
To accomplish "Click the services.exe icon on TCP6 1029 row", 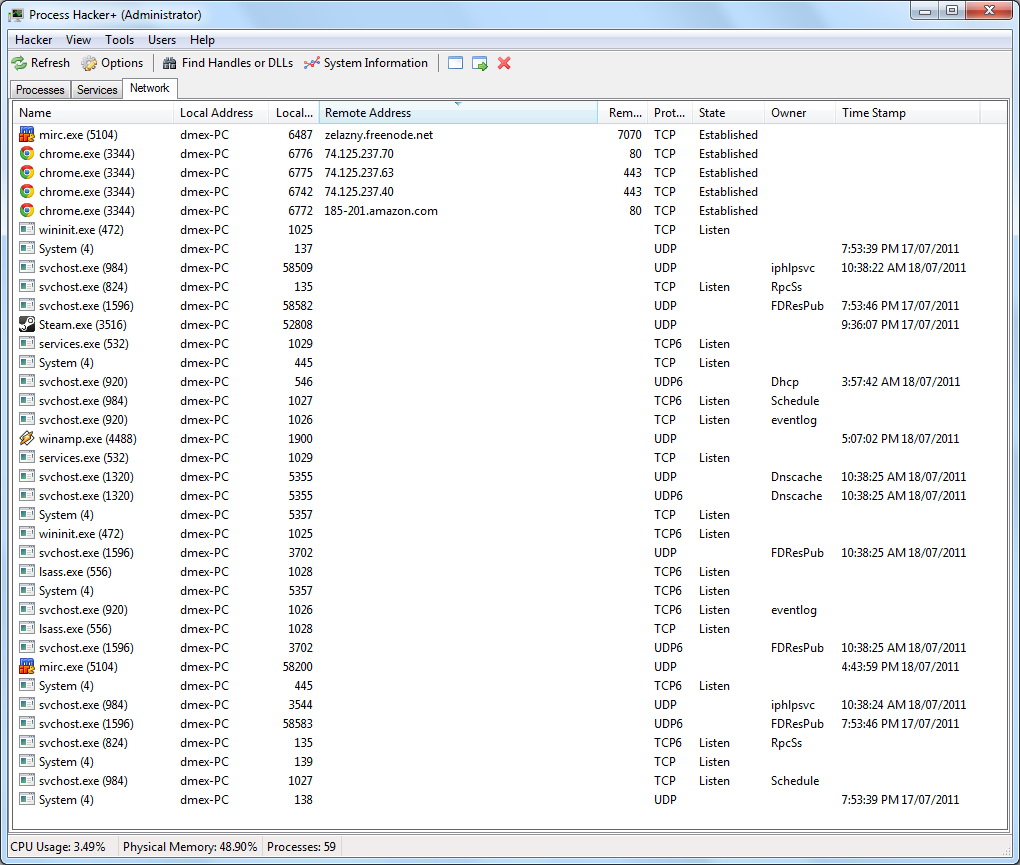I will pyautogui.click(x=27, y=343).
